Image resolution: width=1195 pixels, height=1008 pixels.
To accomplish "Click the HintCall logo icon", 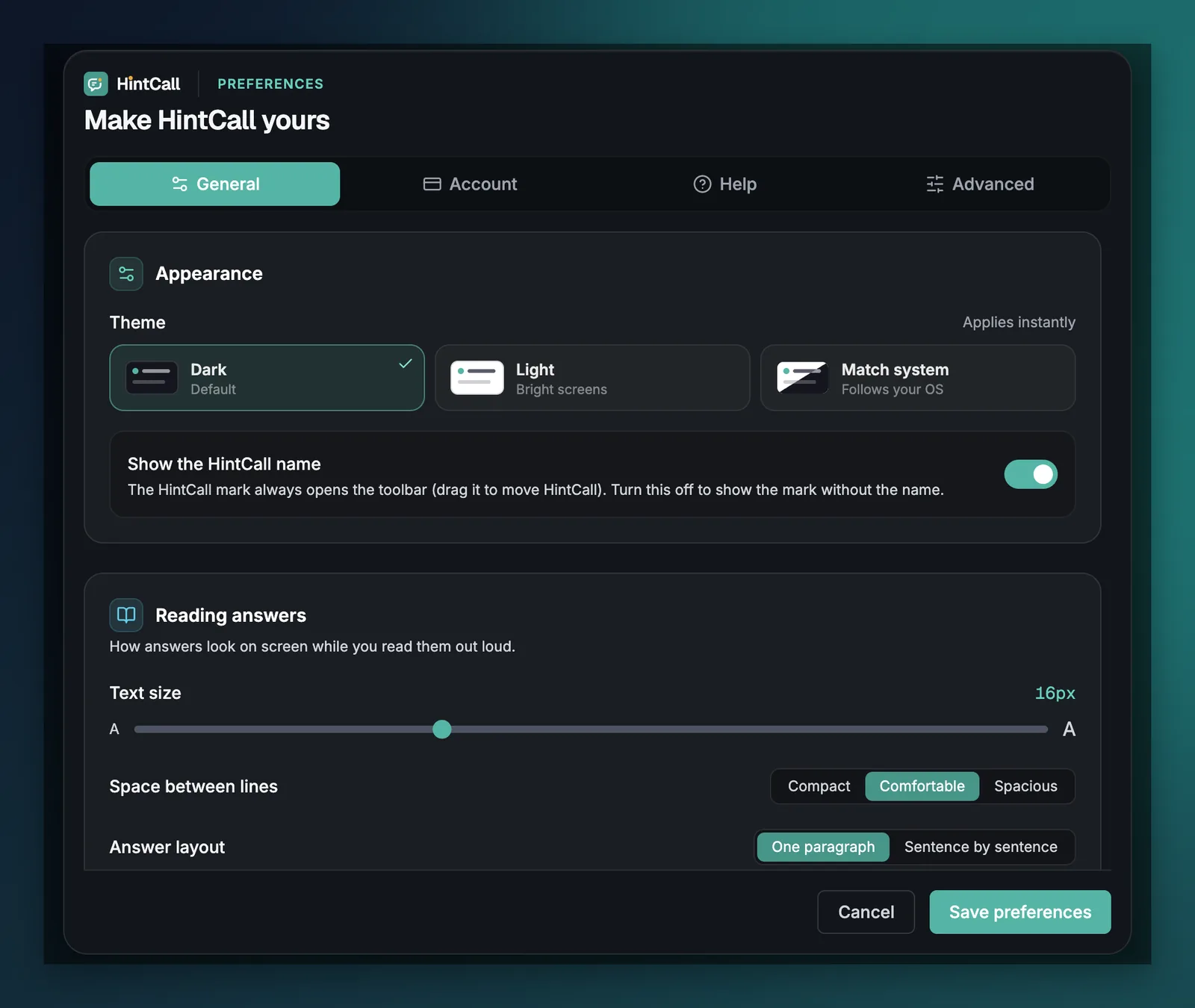I will coord(96,84).
